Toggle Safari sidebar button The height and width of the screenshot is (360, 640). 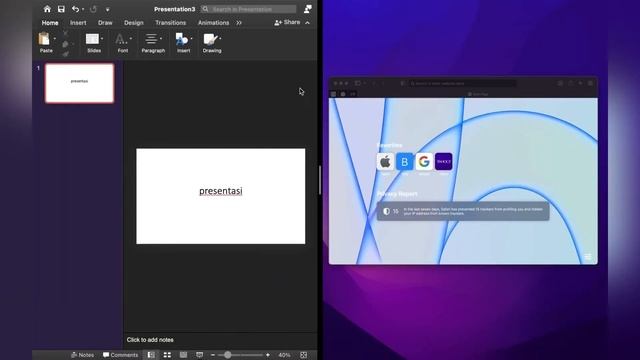358,83
